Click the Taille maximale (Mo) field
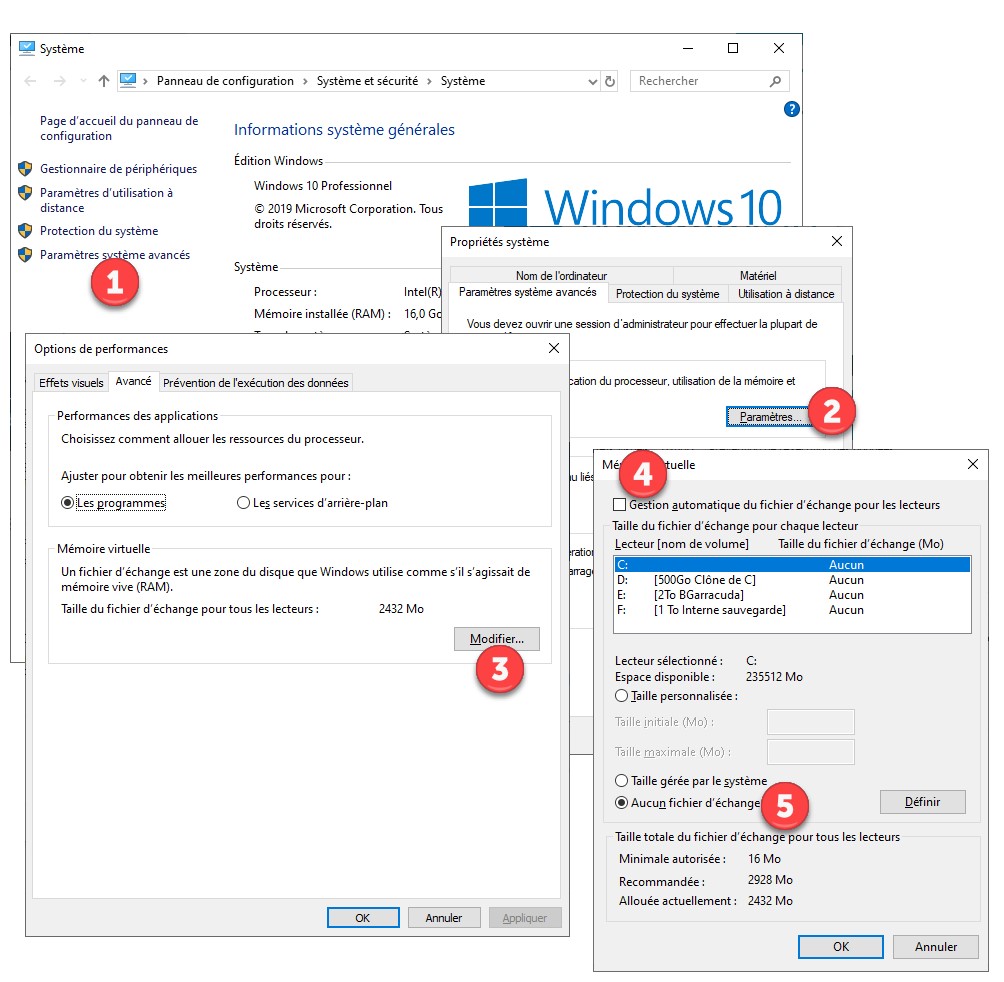The height and width of the screenshot is (982, 1004). coord(811,752)
